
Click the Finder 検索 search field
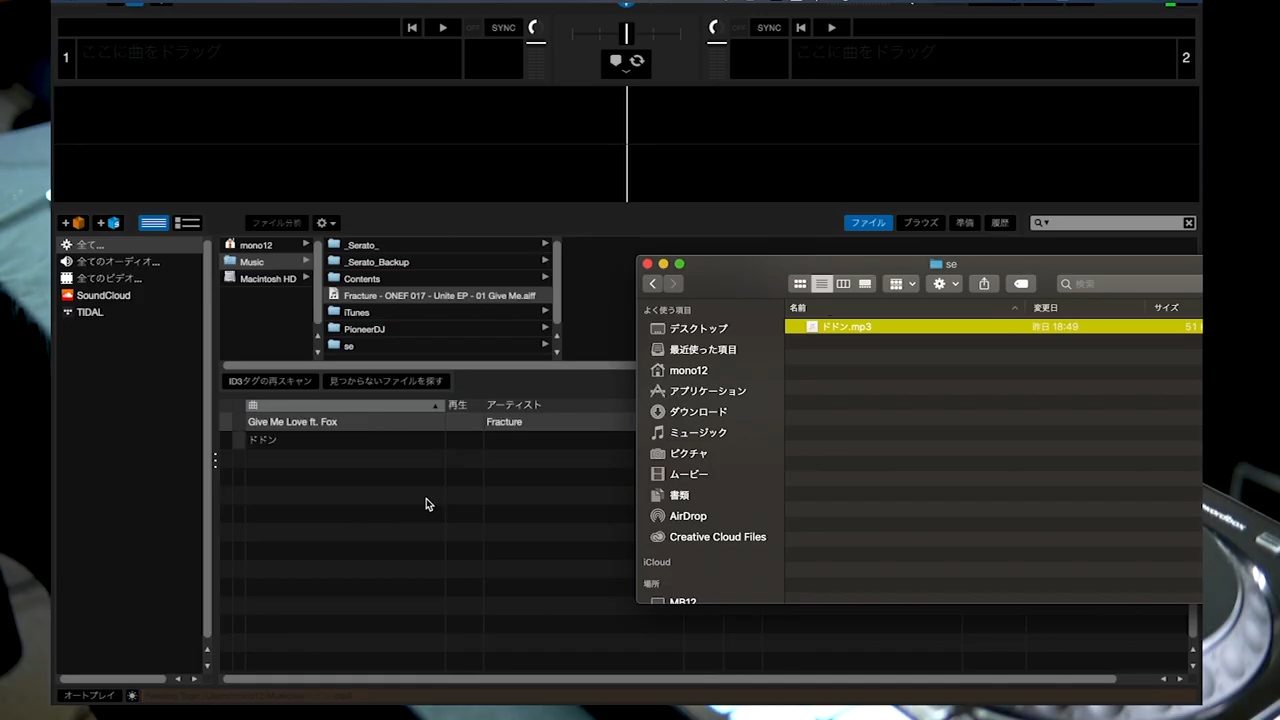[1130, 284]
